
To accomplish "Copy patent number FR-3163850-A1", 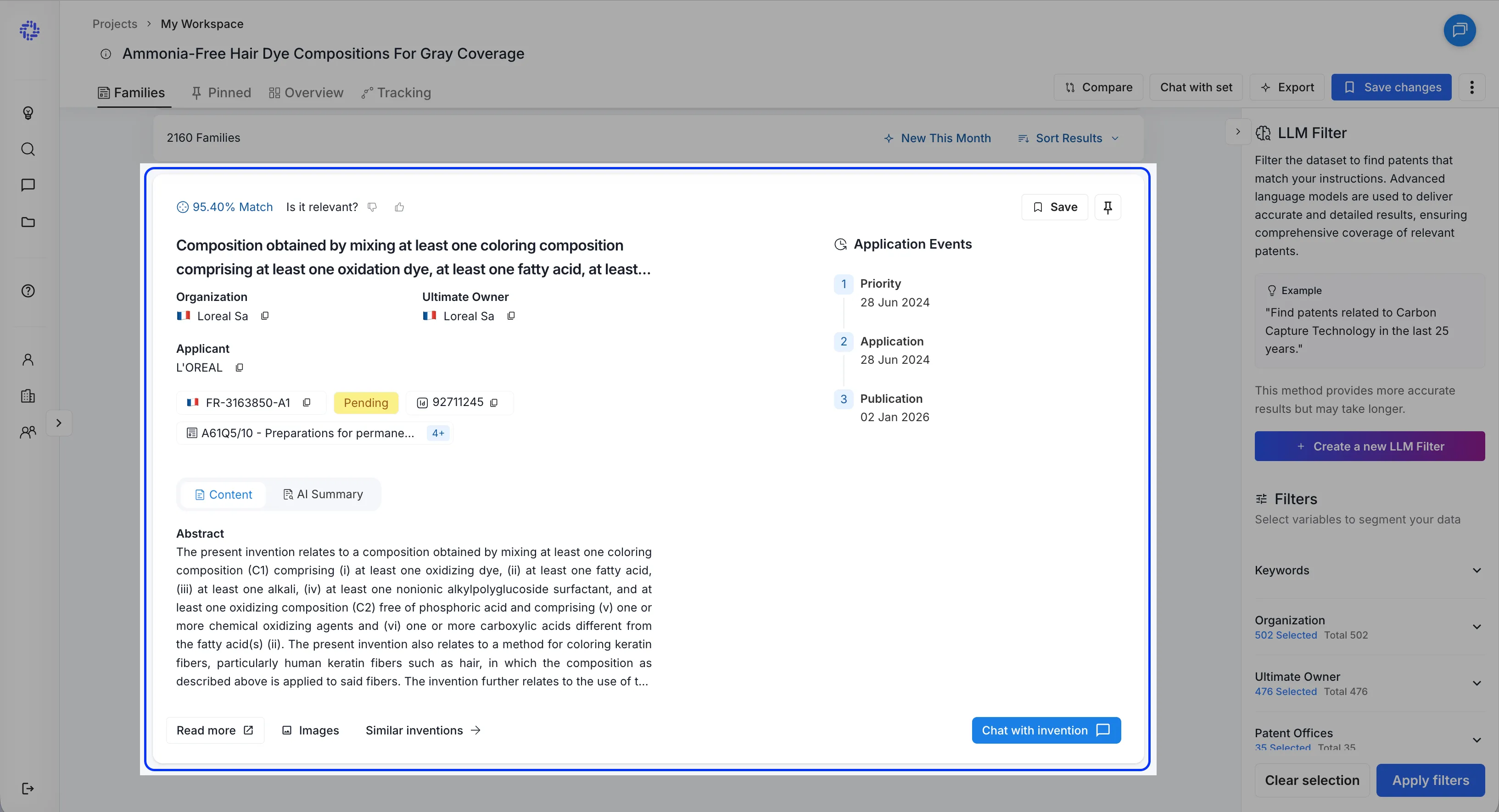I will pyautogui.click(x=307, y=402).
